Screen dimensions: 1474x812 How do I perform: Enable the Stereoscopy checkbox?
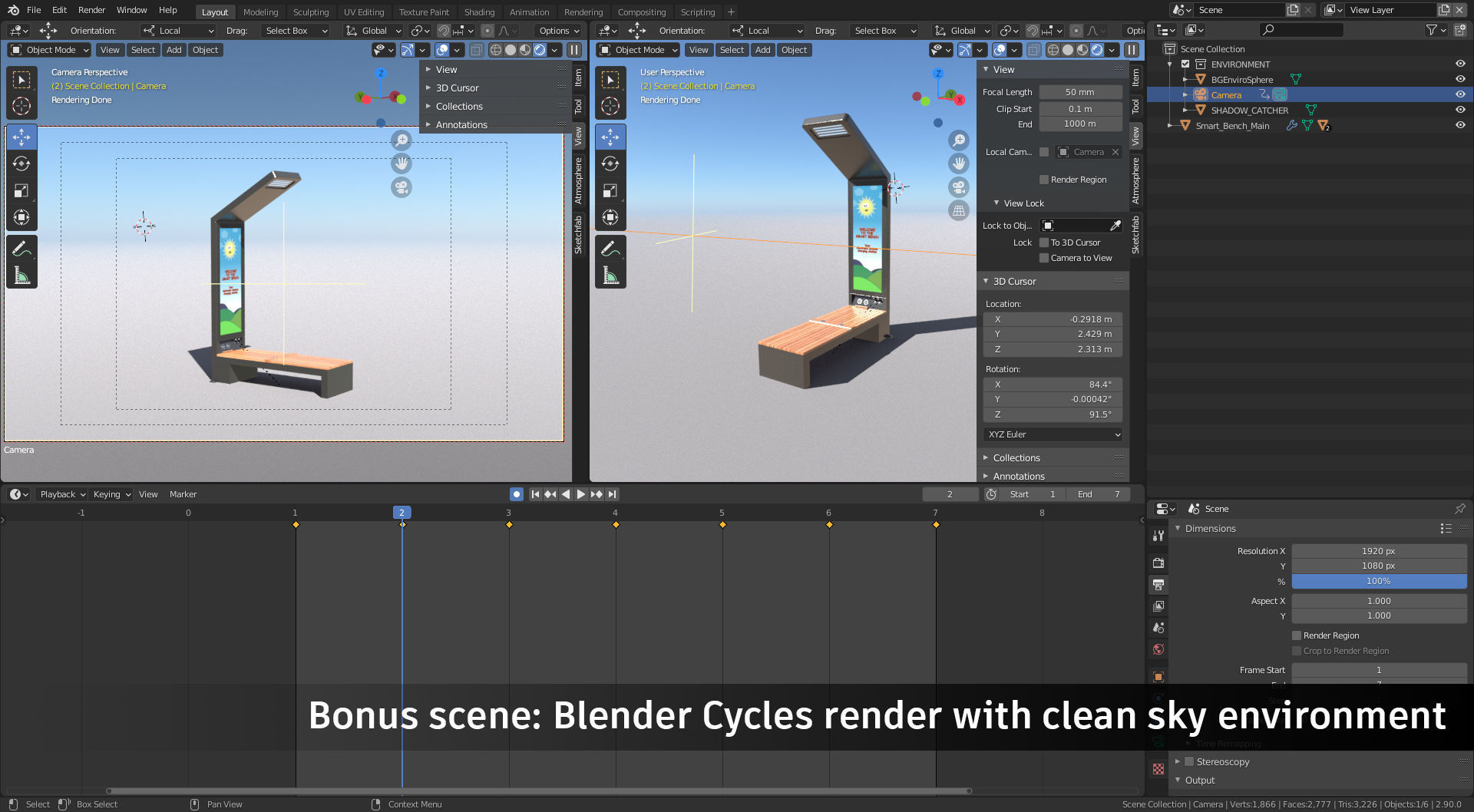(1189, 762)
